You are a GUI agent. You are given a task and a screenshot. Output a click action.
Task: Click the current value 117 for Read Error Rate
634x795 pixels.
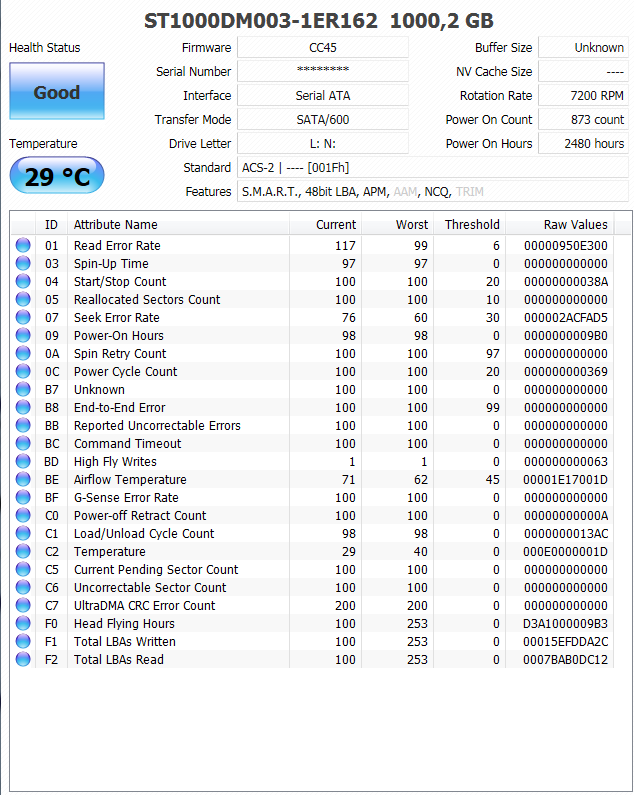click(345, 245)
